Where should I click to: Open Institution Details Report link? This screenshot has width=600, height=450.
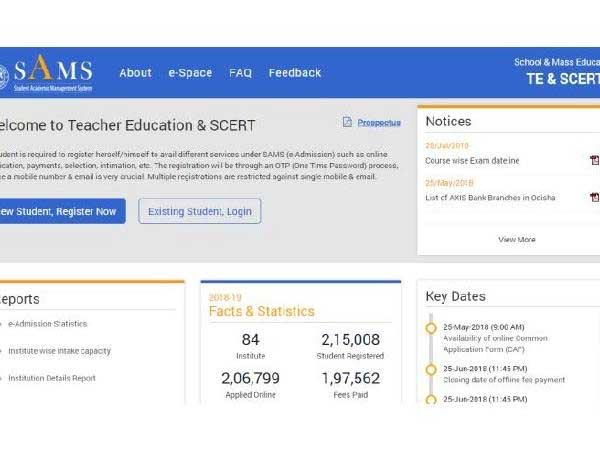click(x=52, y=378)
